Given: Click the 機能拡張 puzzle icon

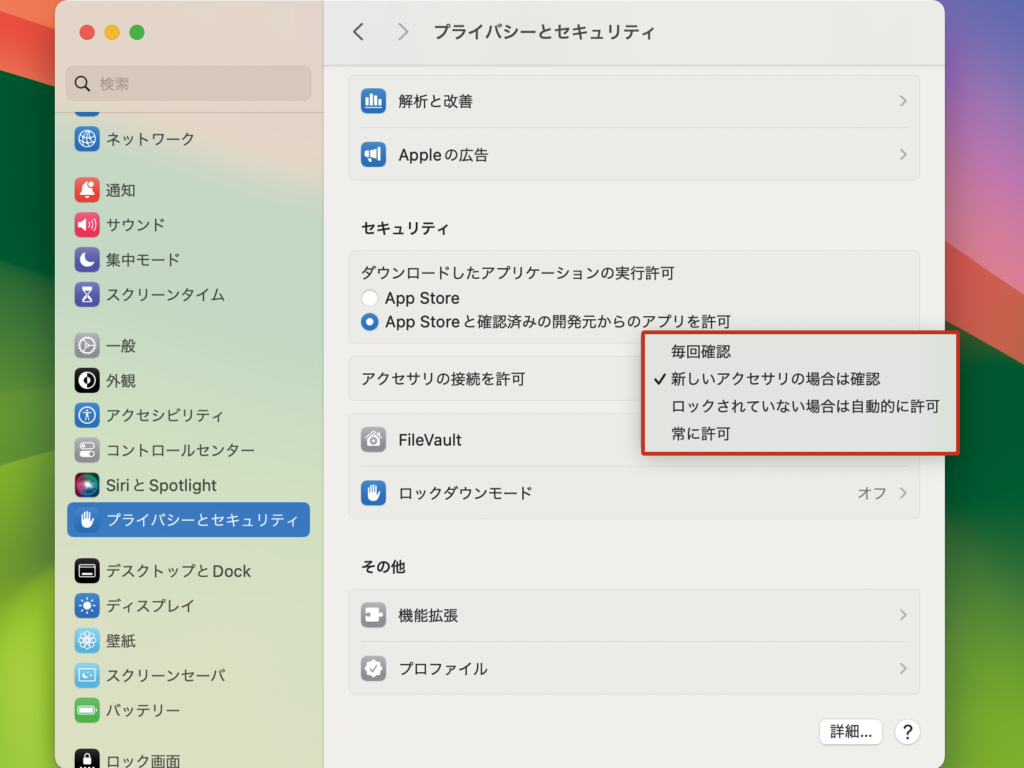Looking at the screenshot, I should coord(374,615).
